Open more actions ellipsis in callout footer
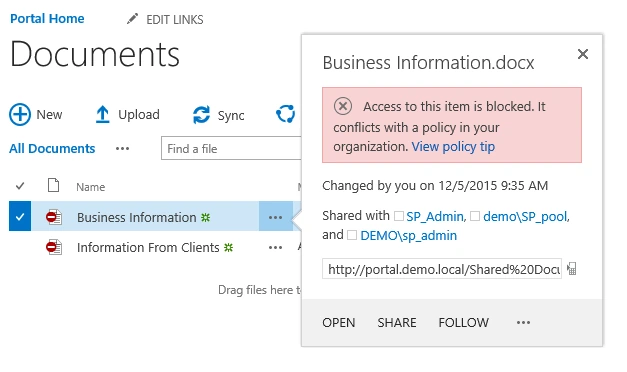The width and height of the screenshot is (627, 372). pos(523,322)
